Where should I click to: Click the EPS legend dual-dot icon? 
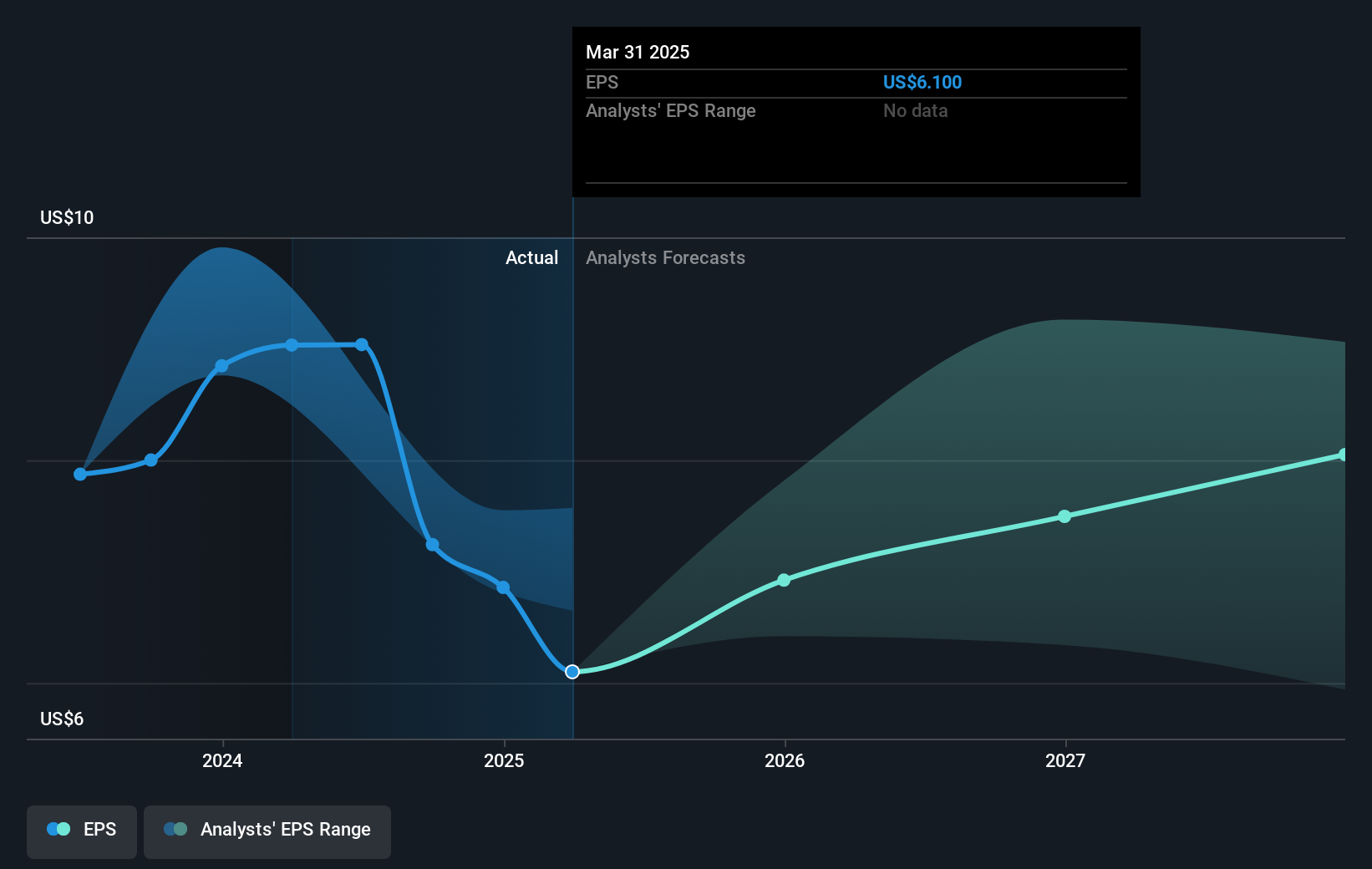58,829
